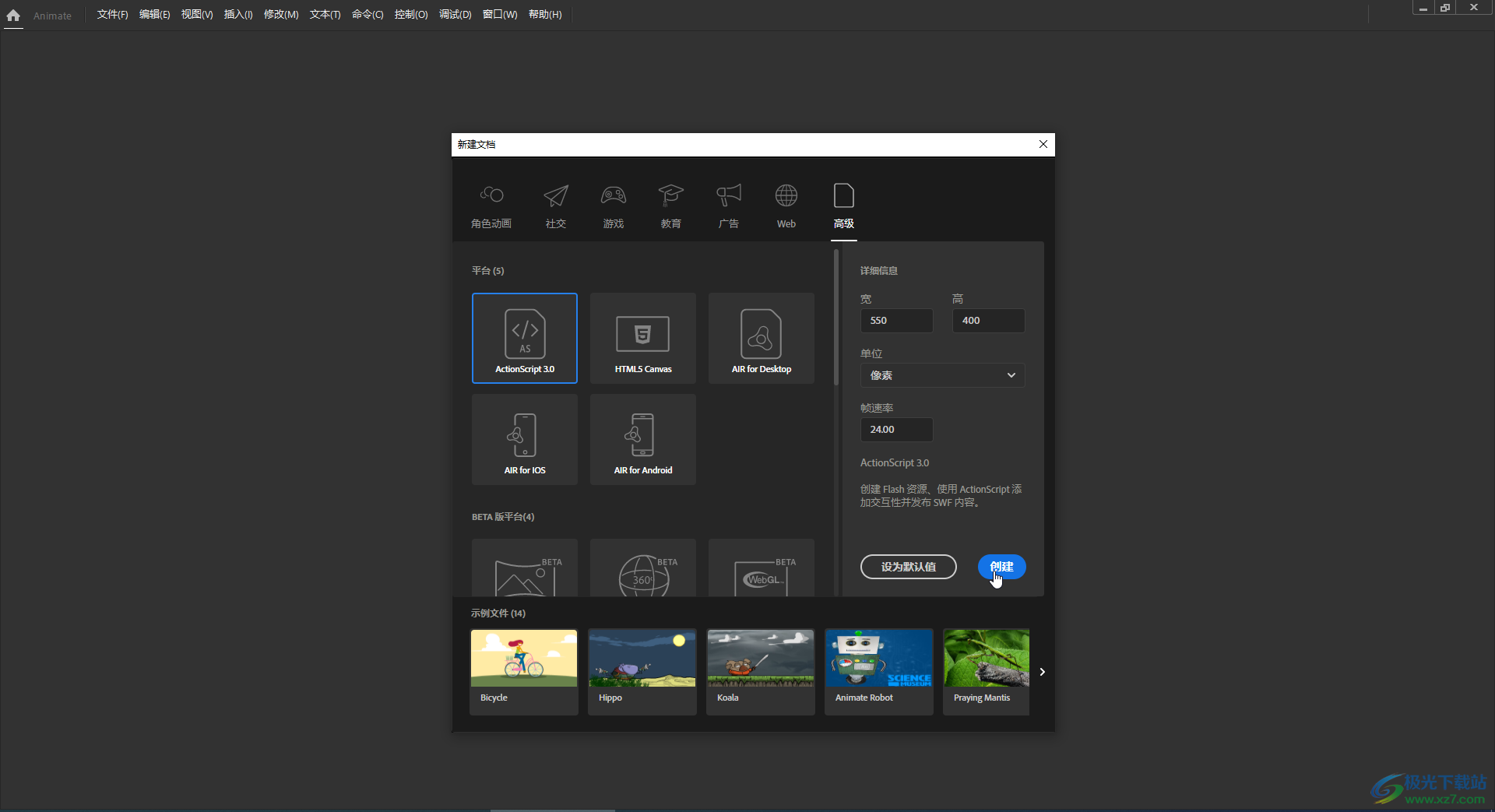The height and width of the screenshot is (812, 1495).
Task: Open the 文本(T) menu
Action: 325,15
